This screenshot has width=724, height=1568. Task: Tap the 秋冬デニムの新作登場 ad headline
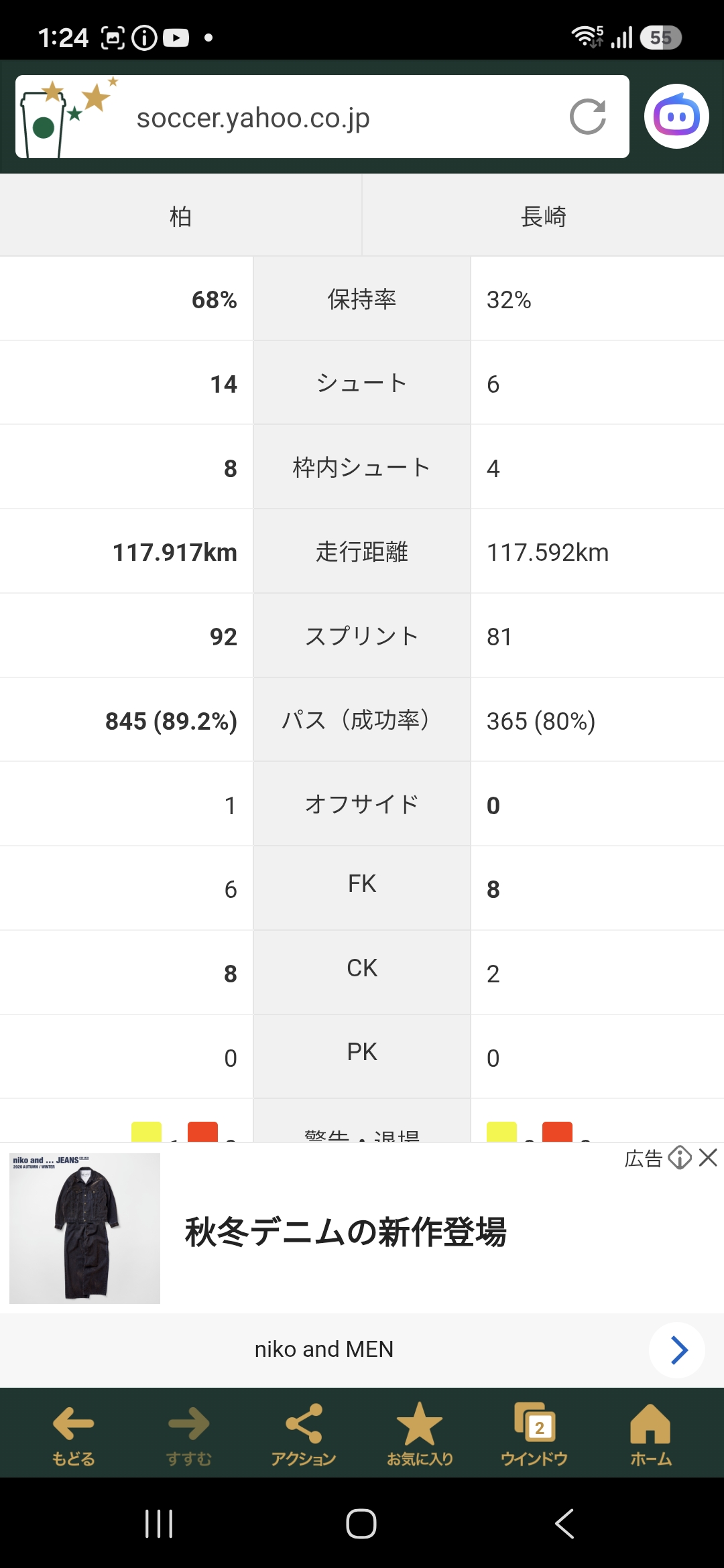pos(345,1232)
